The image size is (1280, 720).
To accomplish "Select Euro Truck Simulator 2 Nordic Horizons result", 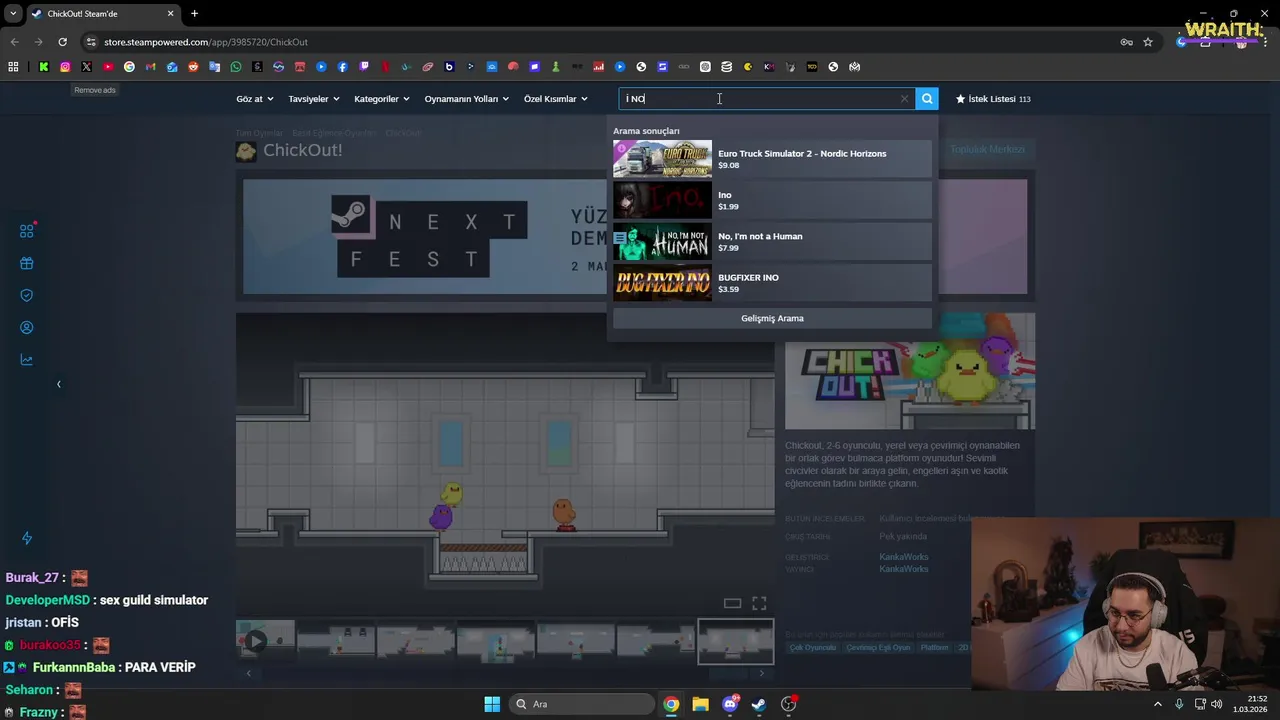I will pos(772,159).
